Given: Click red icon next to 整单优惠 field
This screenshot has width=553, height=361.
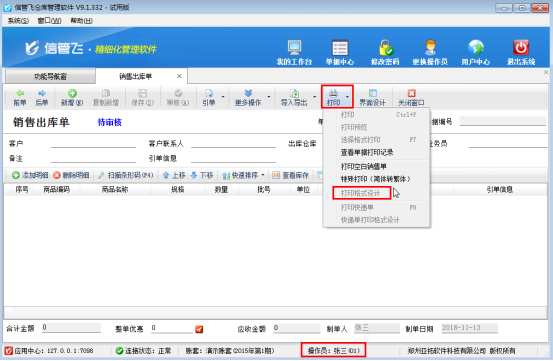Looking at the screenshot, I should pyautogui.click(x=199, y=329).
